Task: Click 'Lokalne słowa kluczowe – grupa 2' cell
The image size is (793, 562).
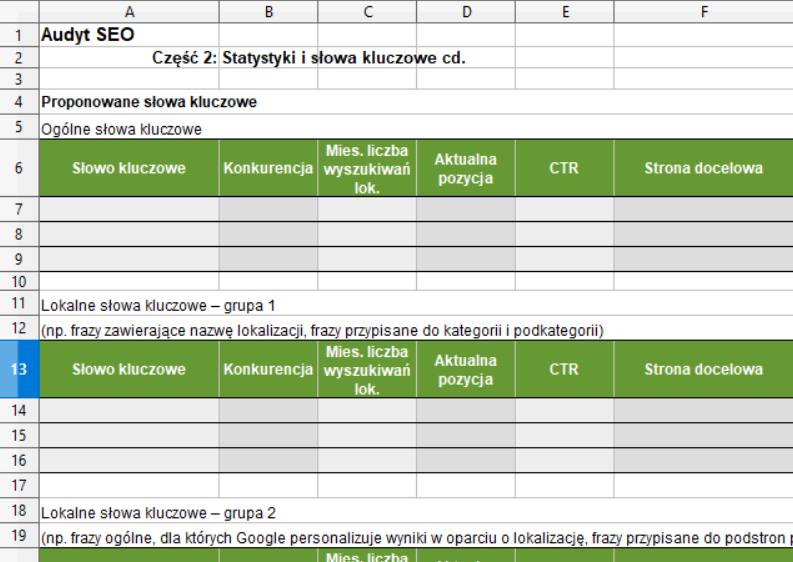Action: [x=158, y=512]
